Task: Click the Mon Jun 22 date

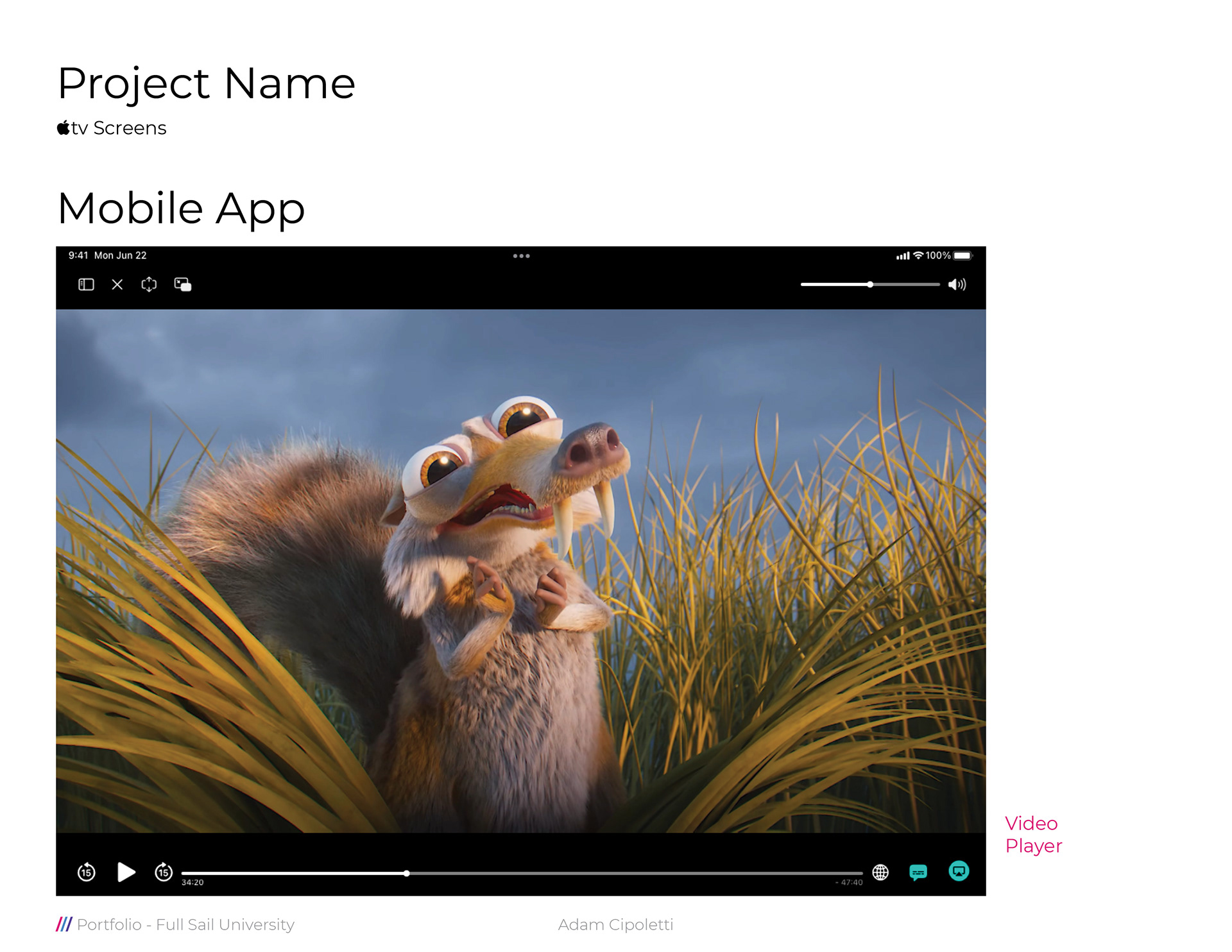Action: [x=121, y=255]
